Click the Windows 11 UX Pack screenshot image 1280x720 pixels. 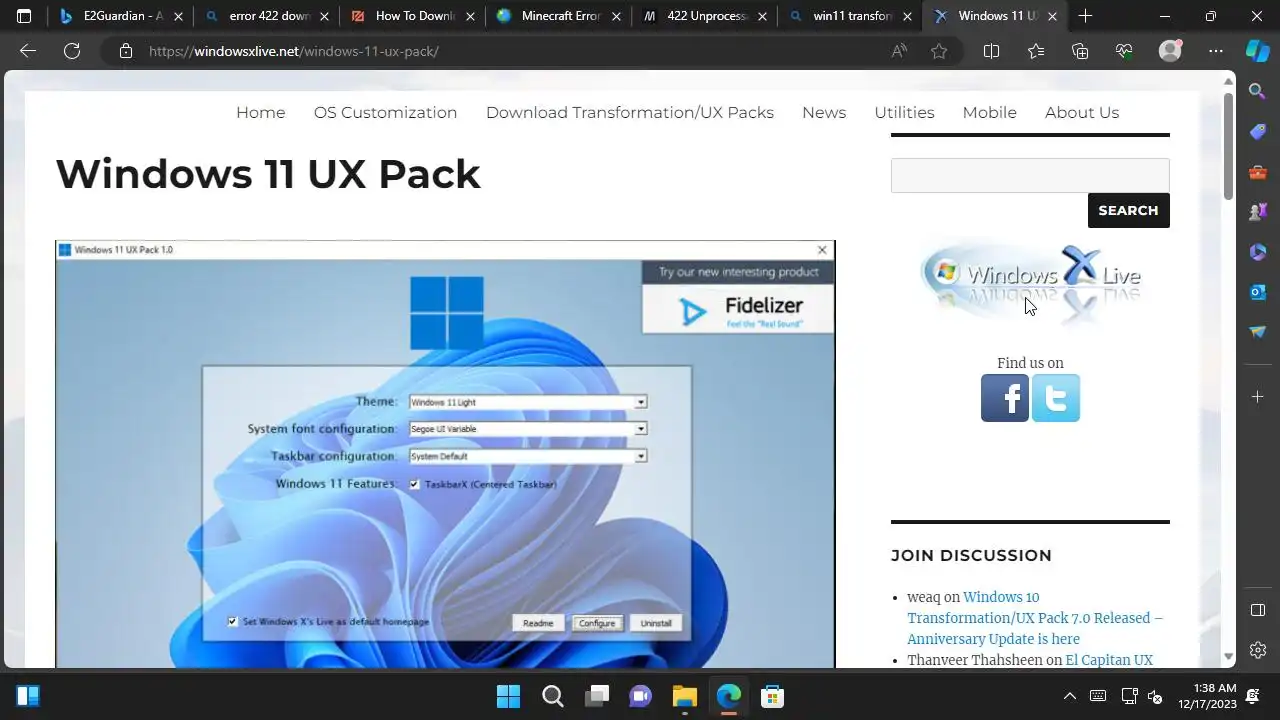445,454
